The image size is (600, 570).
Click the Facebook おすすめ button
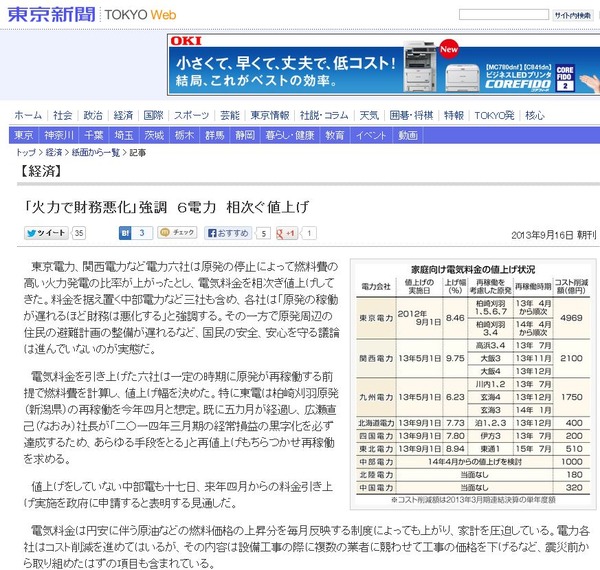coord(228,233)
